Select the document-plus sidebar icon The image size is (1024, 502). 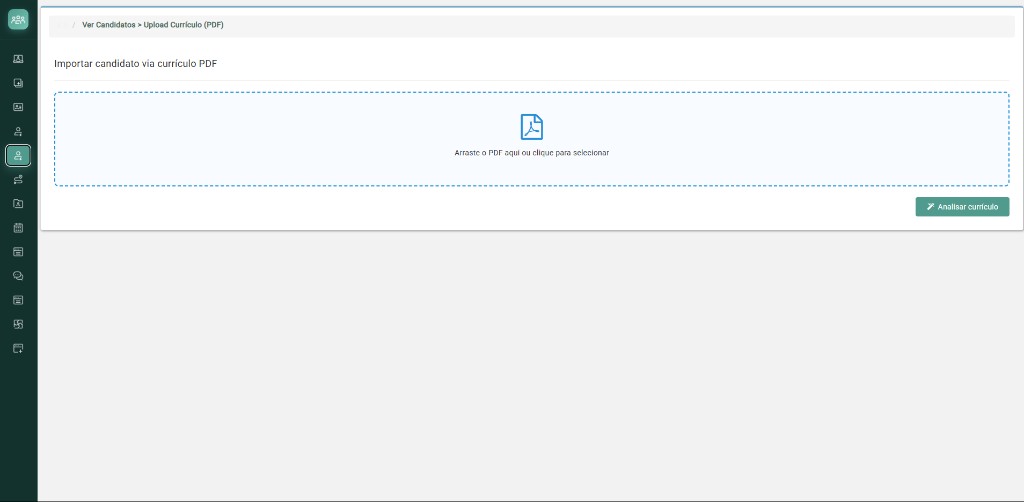pyautogui.click(x=18, y=83)
